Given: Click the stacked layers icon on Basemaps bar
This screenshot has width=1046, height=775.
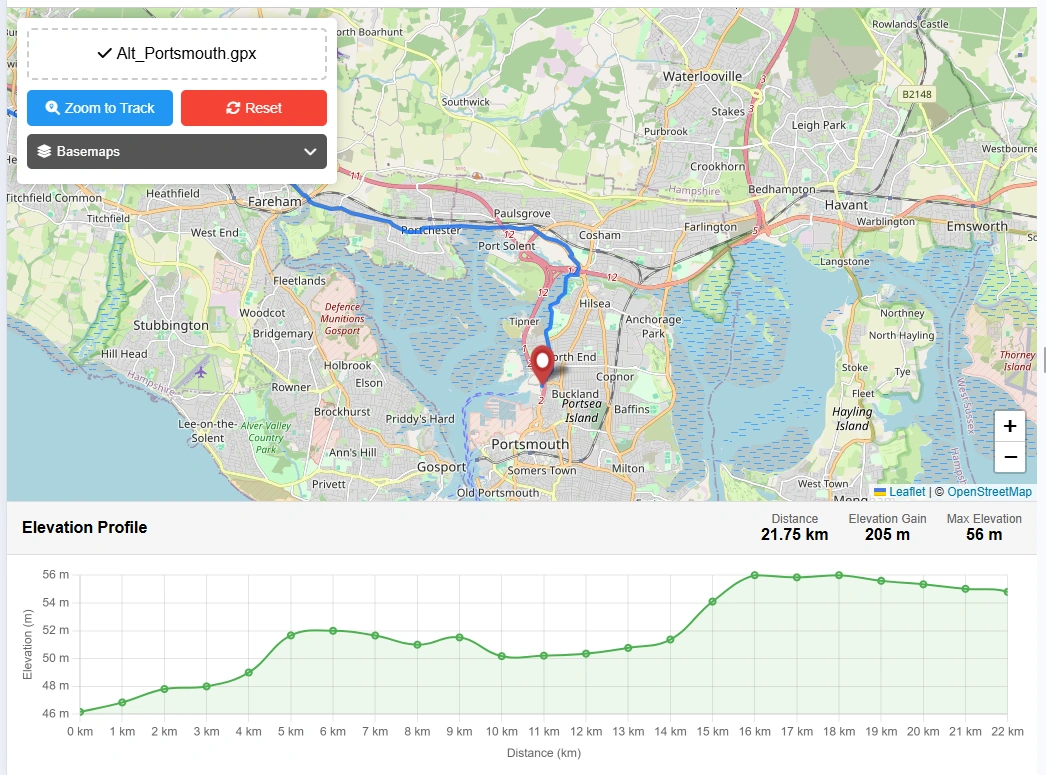Looking at the screenshot, I should coord(43,151).
